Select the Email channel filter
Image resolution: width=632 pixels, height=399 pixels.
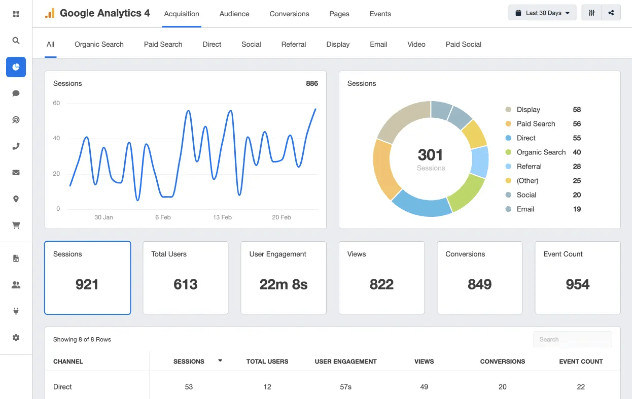coord(378,44)
